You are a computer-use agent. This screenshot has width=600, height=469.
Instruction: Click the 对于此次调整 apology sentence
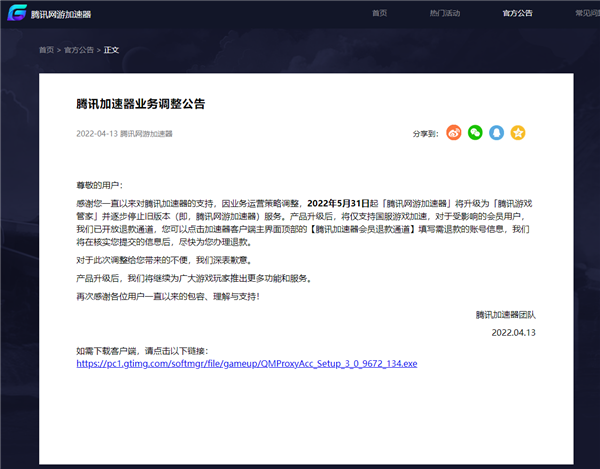(164, 260)
